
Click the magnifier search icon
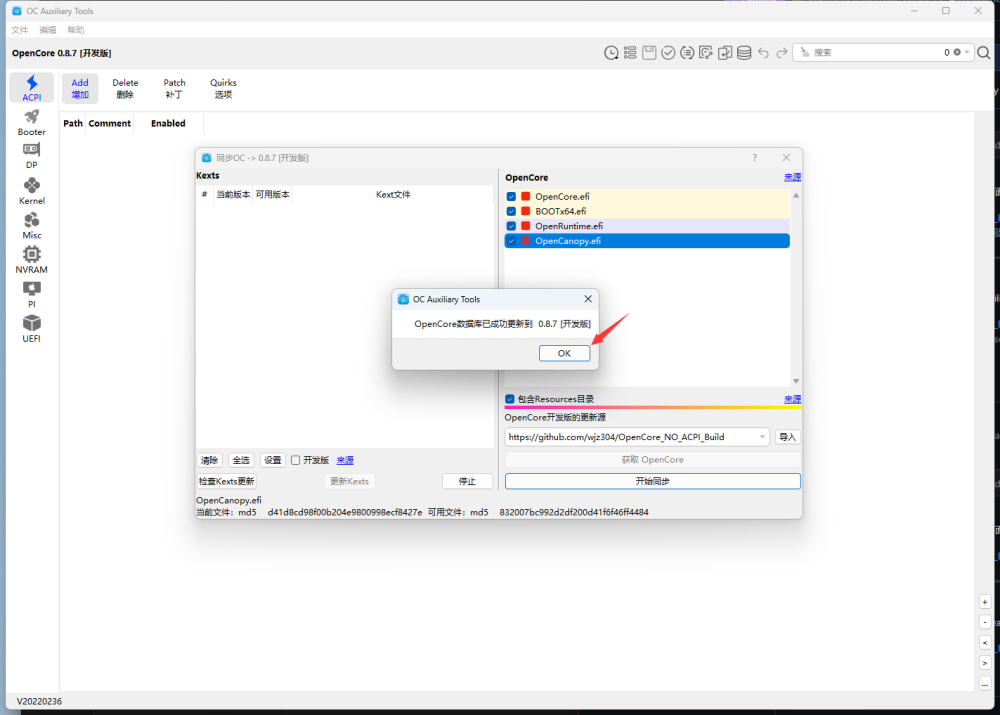coord(984,53)
